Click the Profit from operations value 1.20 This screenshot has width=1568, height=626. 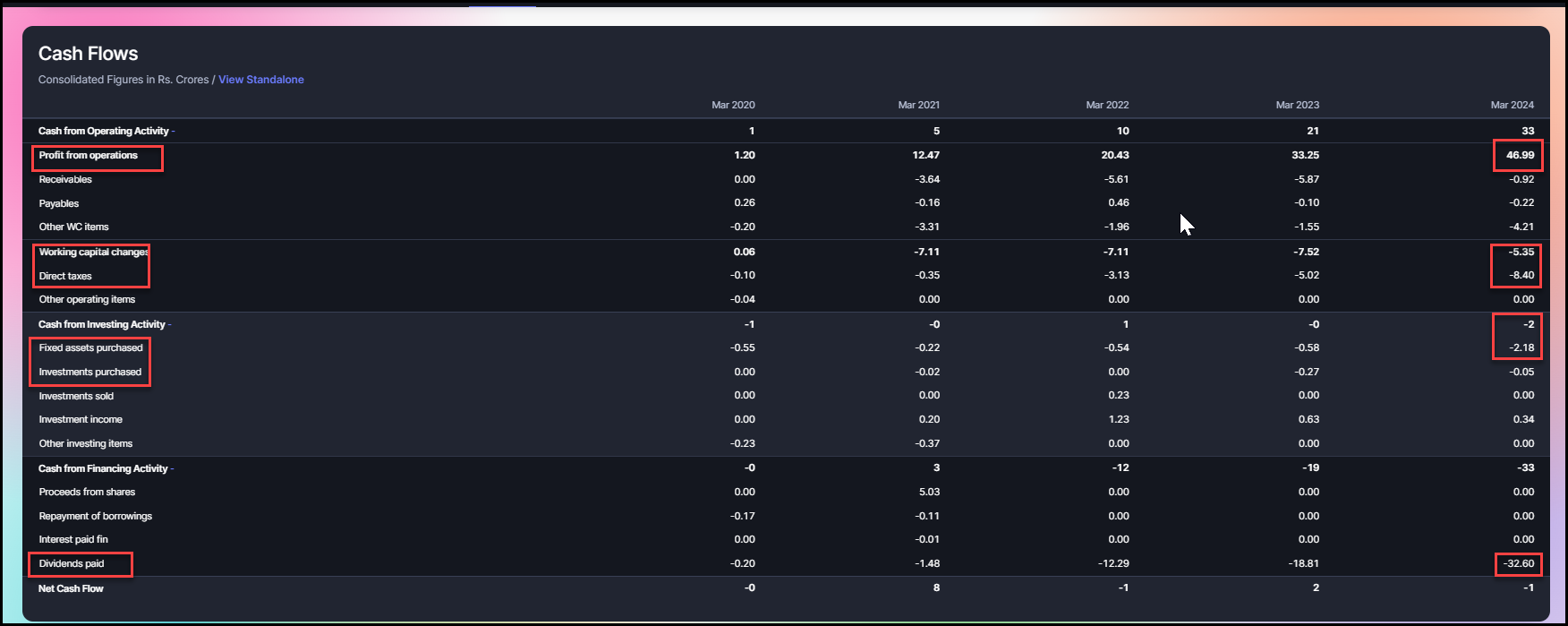coord(745,155)
